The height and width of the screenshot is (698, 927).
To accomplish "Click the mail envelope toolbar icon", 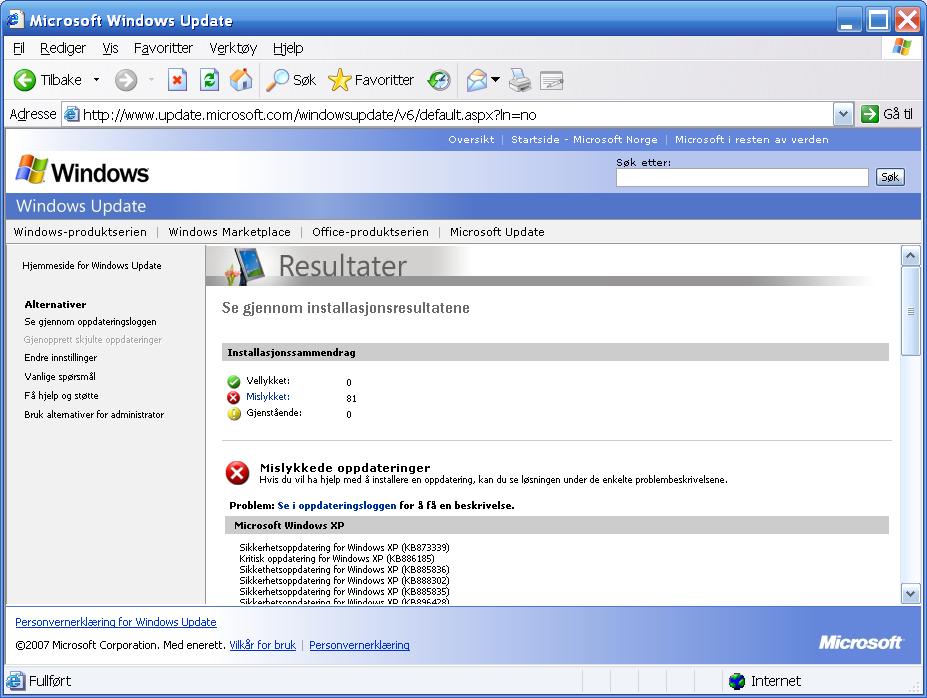I will click(x=477, y=80).
